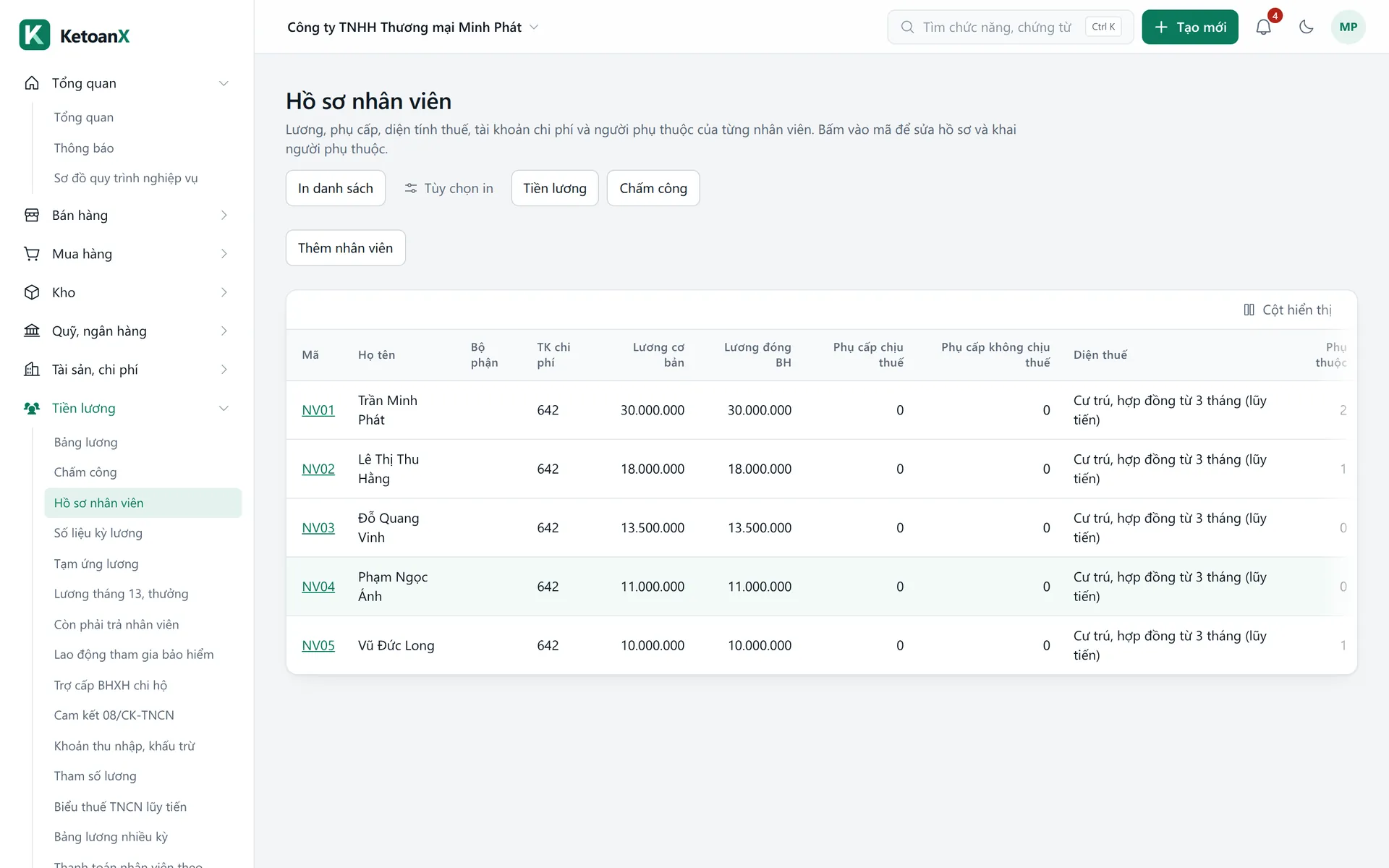Open employee NV01 link
This screenshot has width=1389, height=868.
click(x=318, y=410)
